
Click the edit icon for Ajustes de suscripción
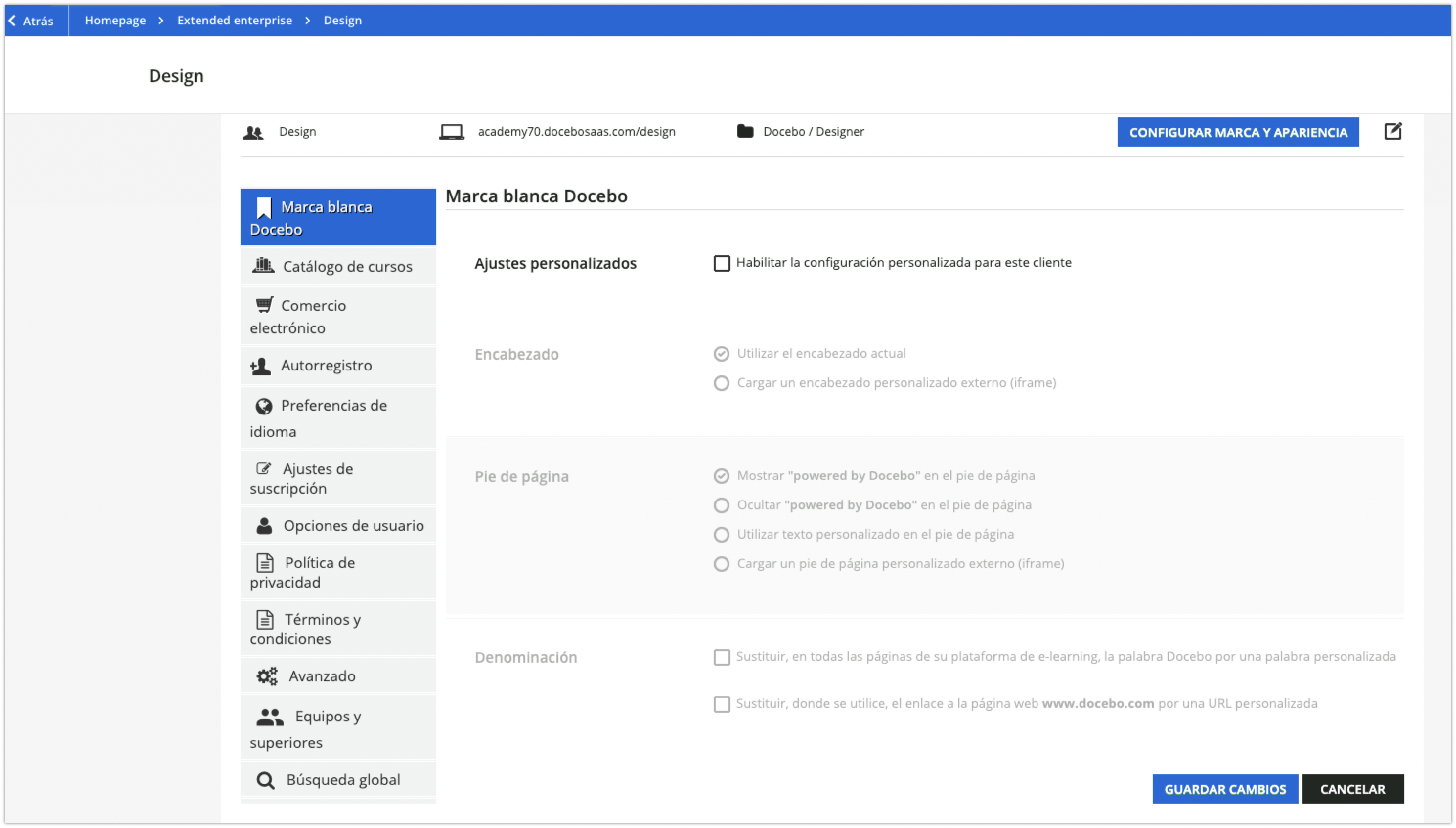[264, 468]
